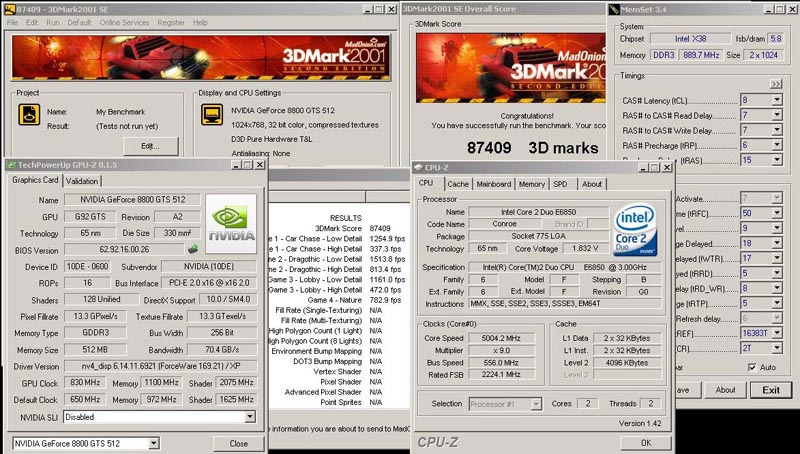This screenshot has width=800, height=454.
Task: Switch to the Memory tab in CPU-Z
Action: click(x=532, y=184)
